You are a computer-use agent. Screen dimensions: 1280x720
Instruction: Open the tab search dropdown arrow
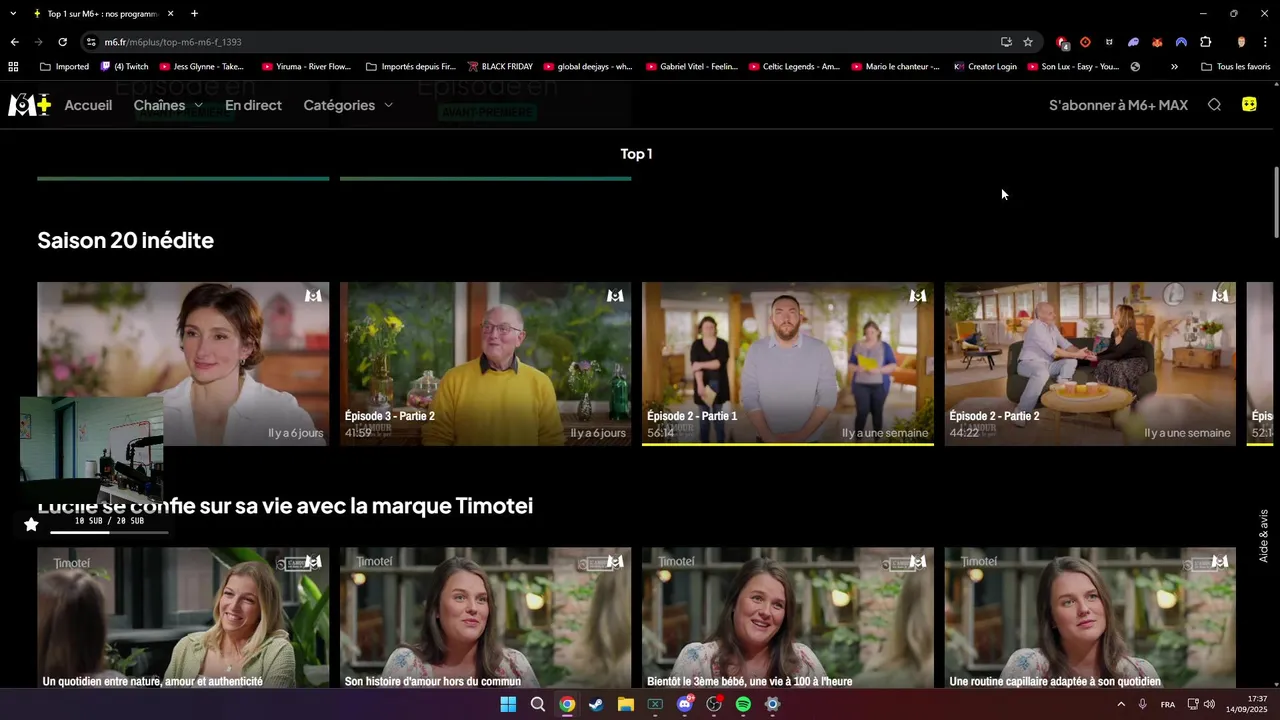point(13,14)
